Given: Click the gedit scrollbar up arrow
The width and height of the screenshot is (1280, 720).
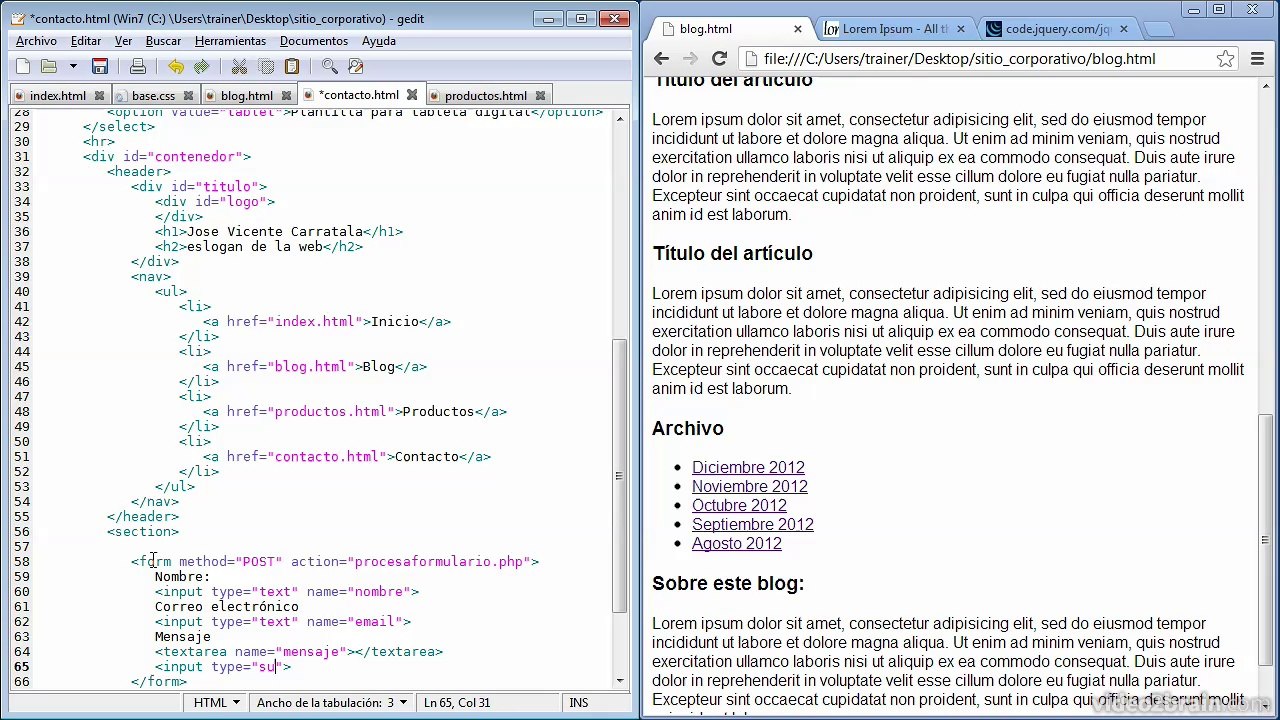Looking at the screenshot, I should click(620, 118).
